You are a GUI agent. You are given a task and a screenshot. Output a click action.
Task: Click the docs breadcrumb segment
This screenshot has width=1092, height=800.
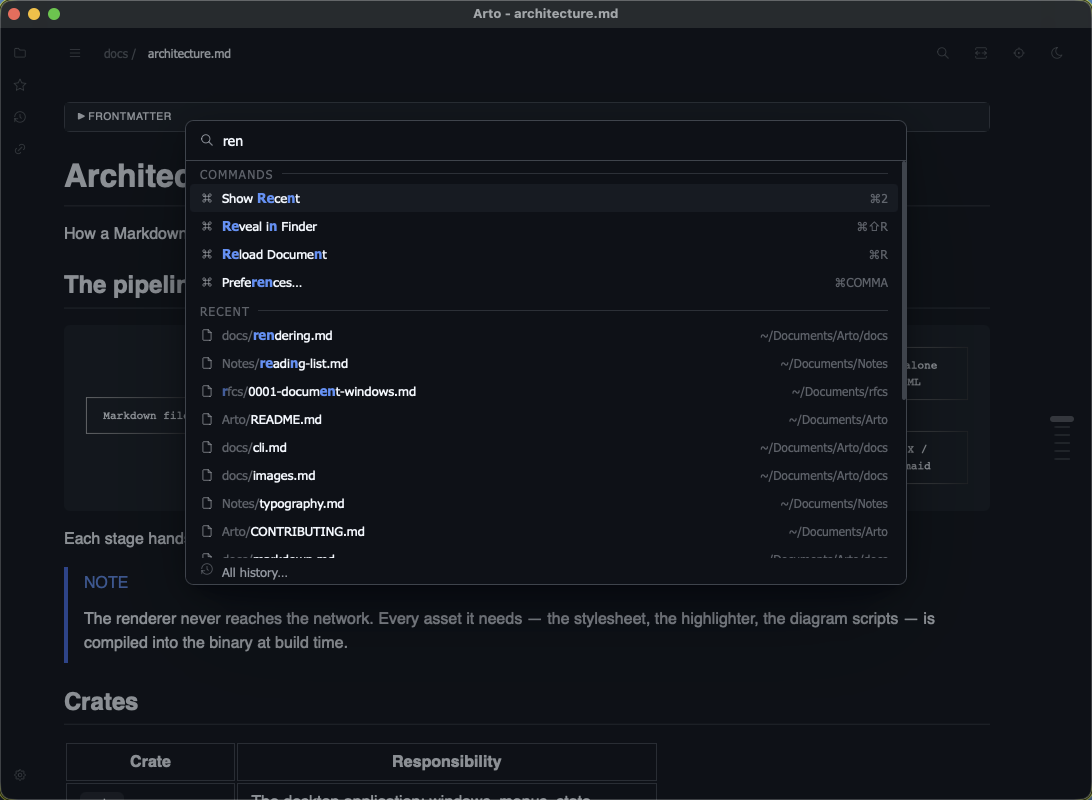pyautogui.click(x=116, y=54)
